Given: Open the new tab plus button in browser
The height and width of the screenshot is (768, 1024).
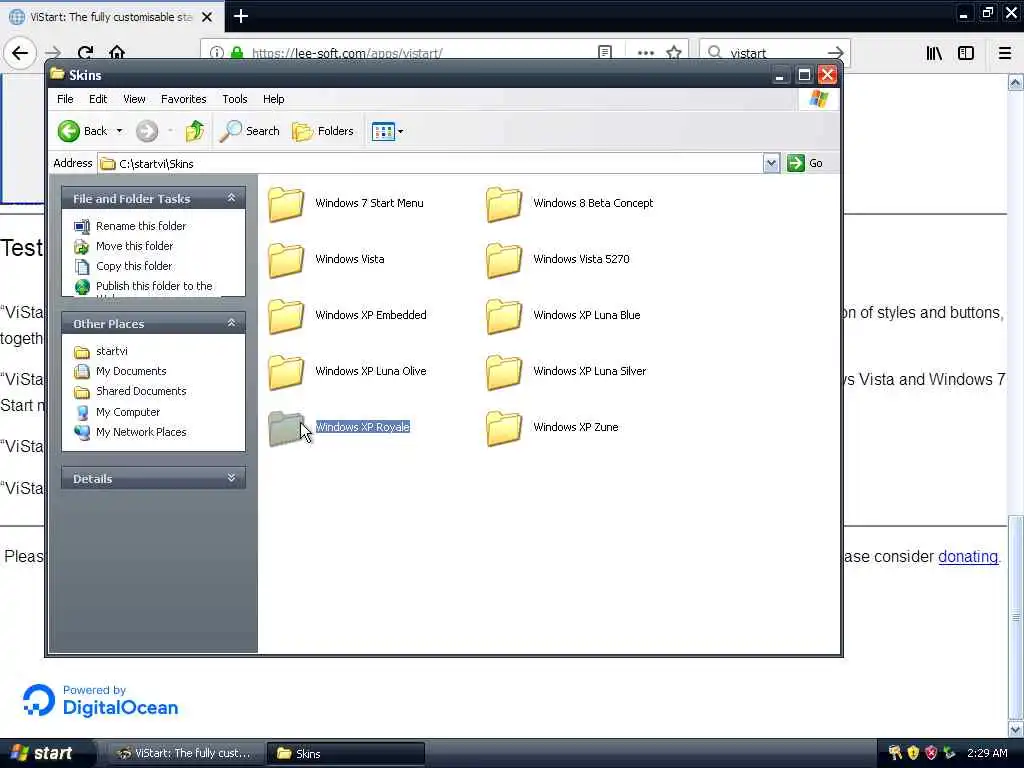Looking at the screenshot, I should coord(241,16).
